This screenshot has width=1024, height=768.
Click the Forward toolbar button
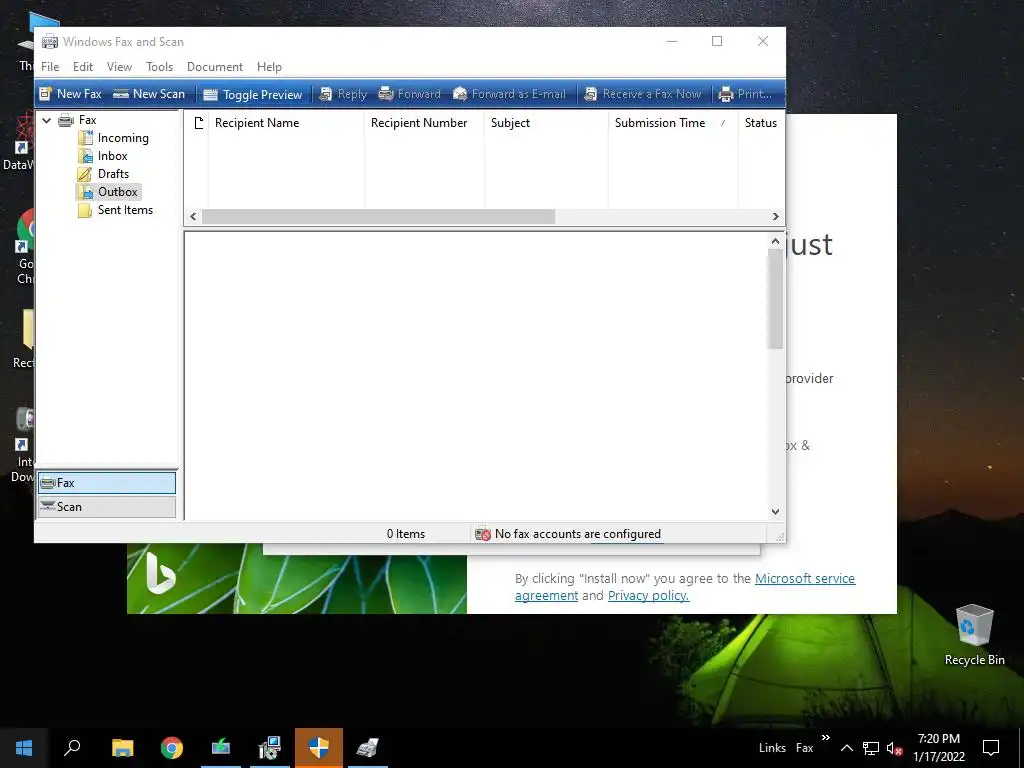point(409,94)
